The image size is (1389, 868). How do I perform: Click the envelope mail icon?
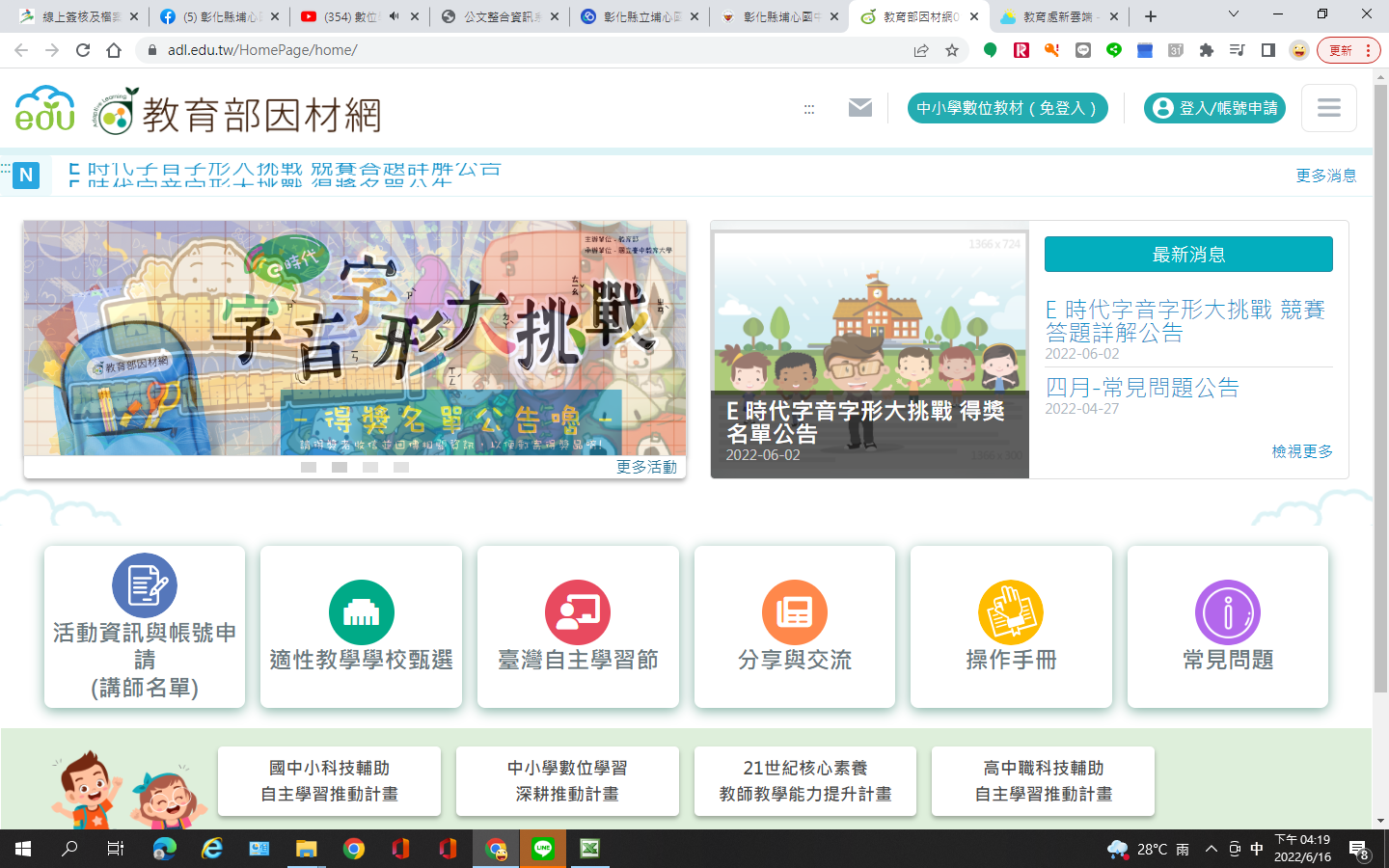point(859,108)
